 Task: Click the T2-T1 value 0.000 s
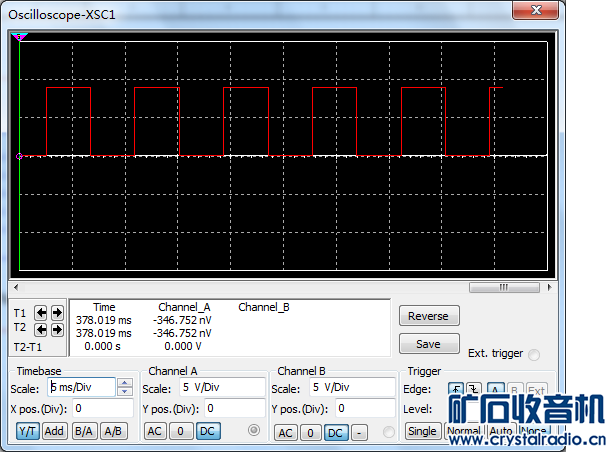coord(103,346)
